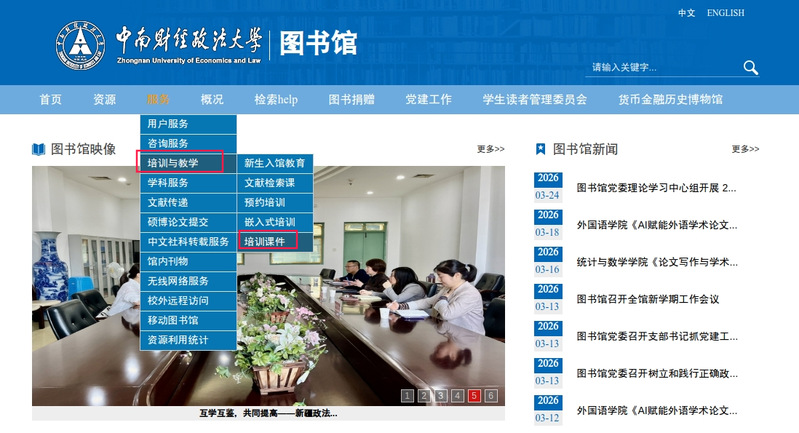Go to carousel slide 1

pos(407,396)
